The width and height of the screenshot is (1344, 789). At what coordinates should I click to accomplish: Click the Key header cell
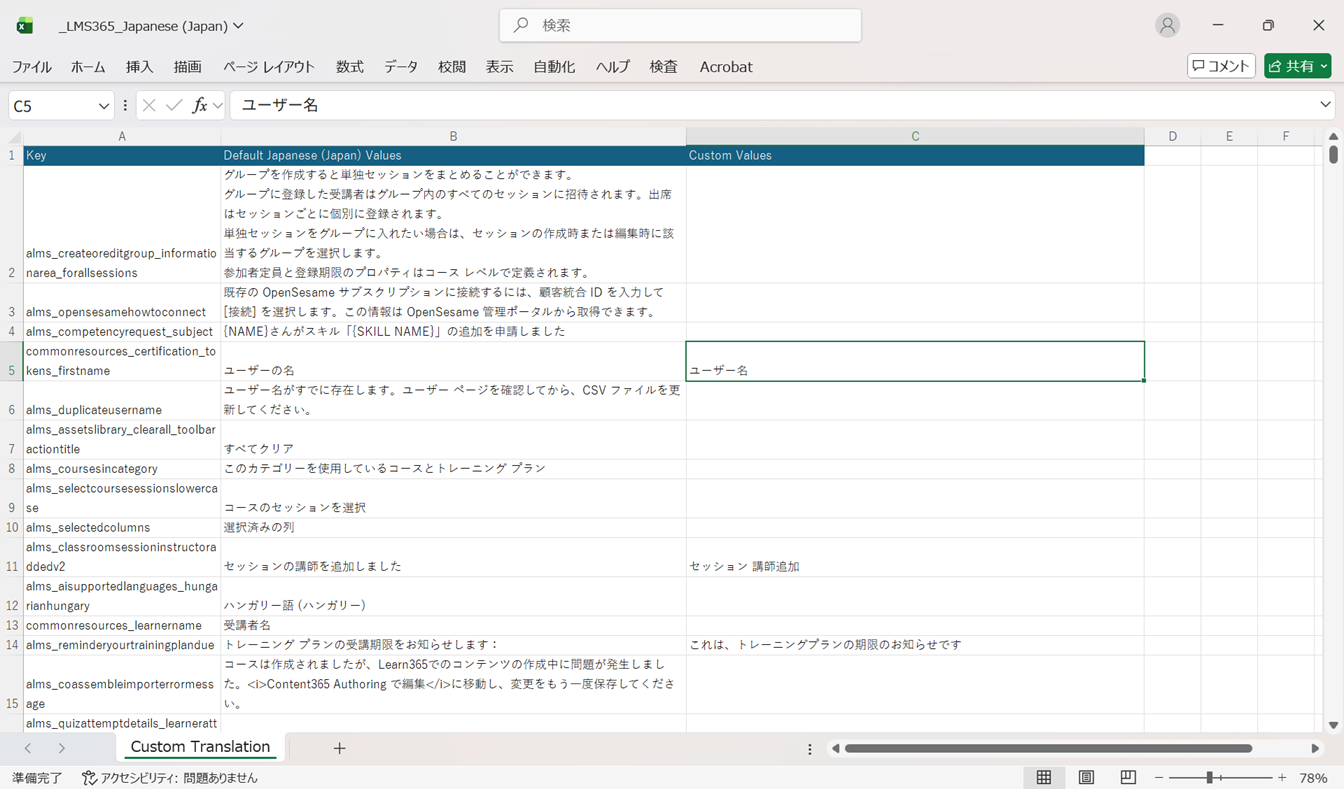pyautogui.click(x=122, y=156)
